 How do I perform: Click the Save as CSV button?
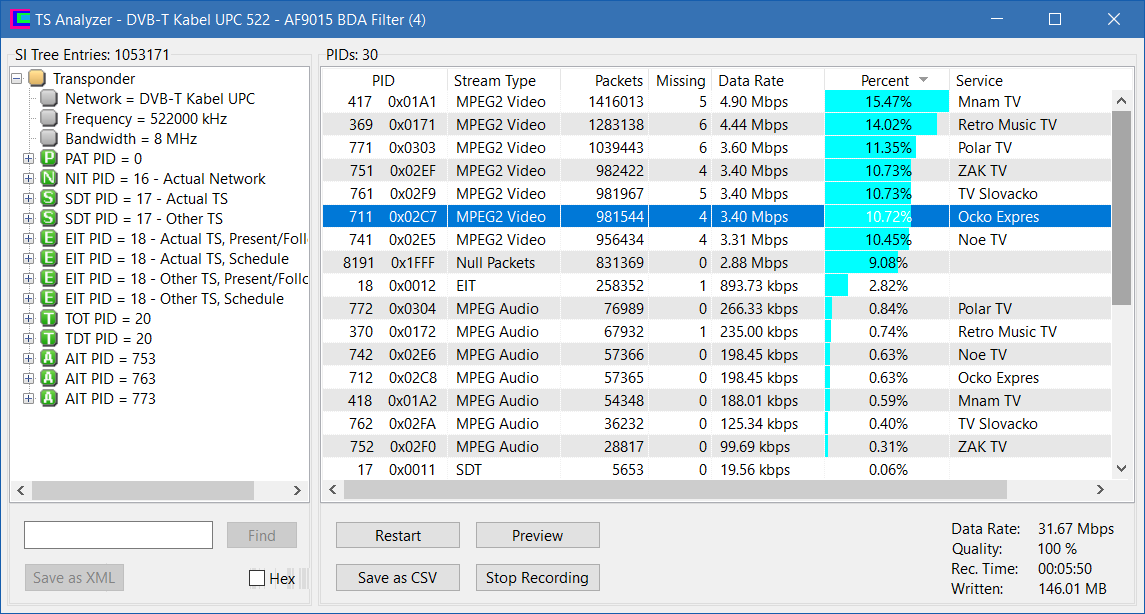pyautogui.click(x=397, y=577)
